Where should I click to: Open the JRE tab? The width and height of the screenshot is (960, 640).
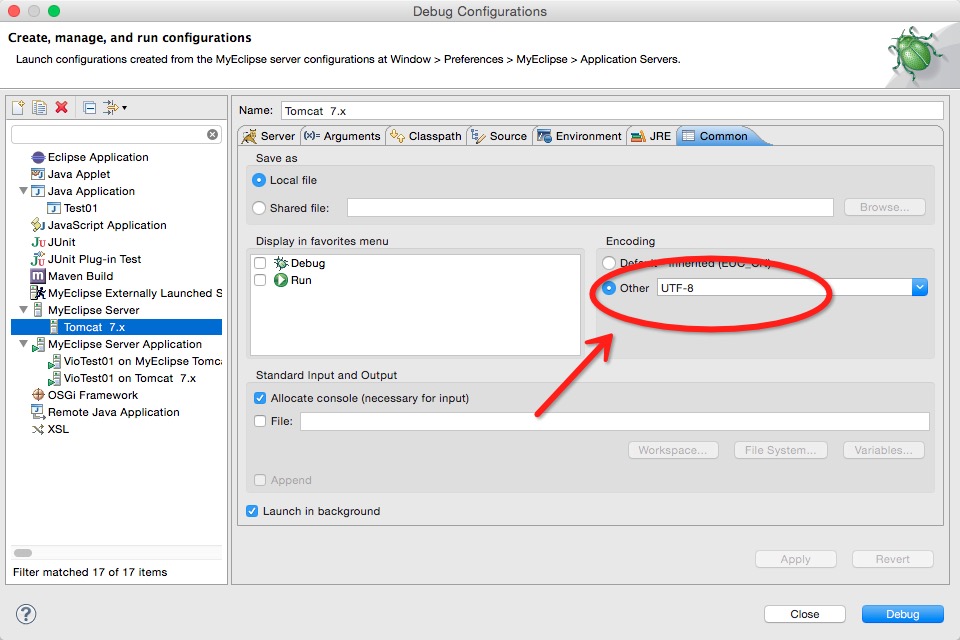point(651,136)
